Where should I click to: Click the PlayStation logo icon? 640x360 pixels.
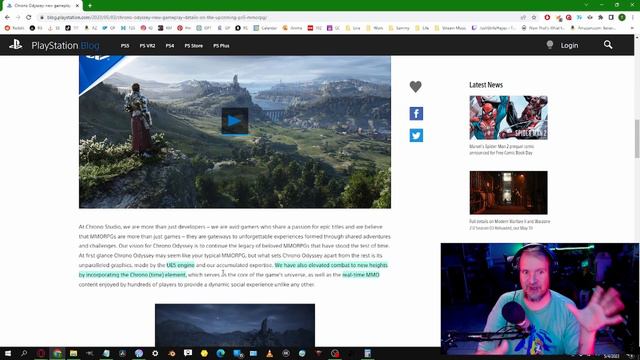point(16,44)
